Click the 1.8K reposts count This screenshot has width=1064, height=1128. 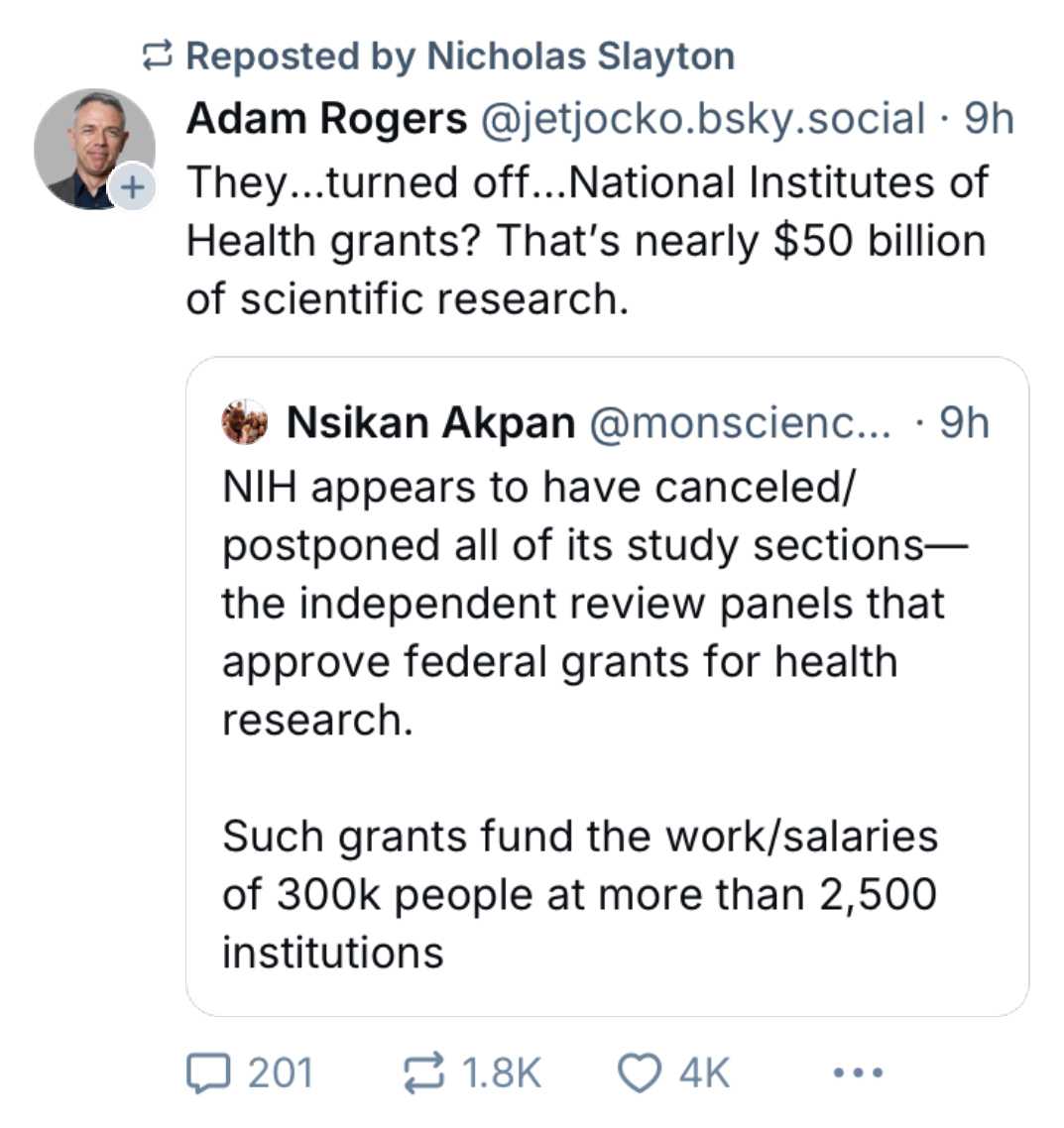tap(501, 1073)
